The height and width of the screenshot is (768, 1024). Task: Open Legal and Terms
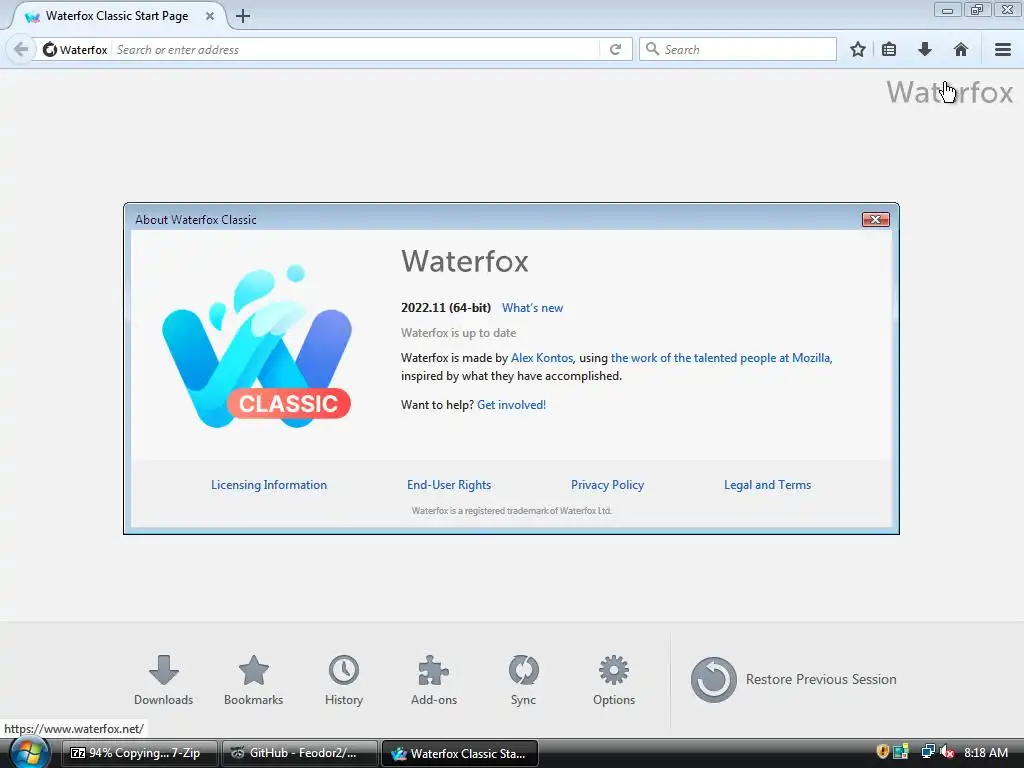coord(767,485)
